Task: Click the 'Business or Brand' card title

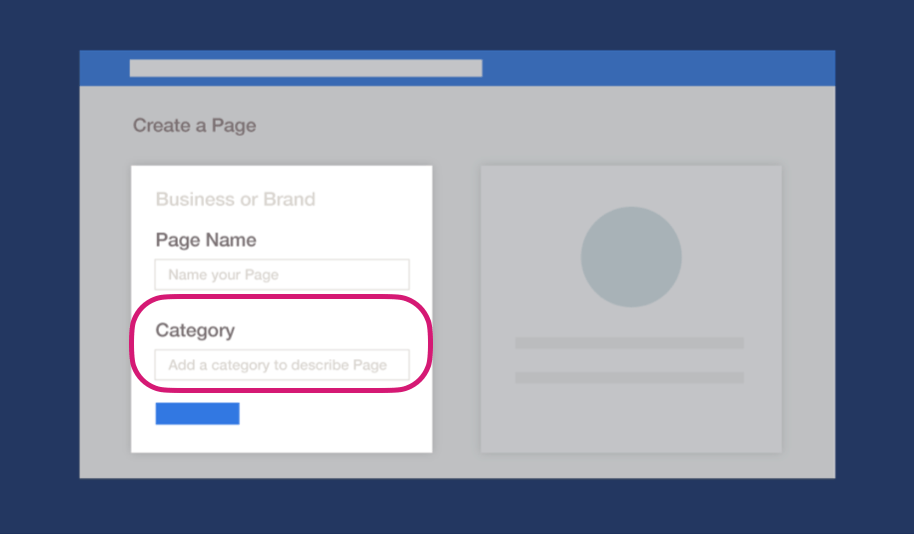Action: tap(235, 199)
